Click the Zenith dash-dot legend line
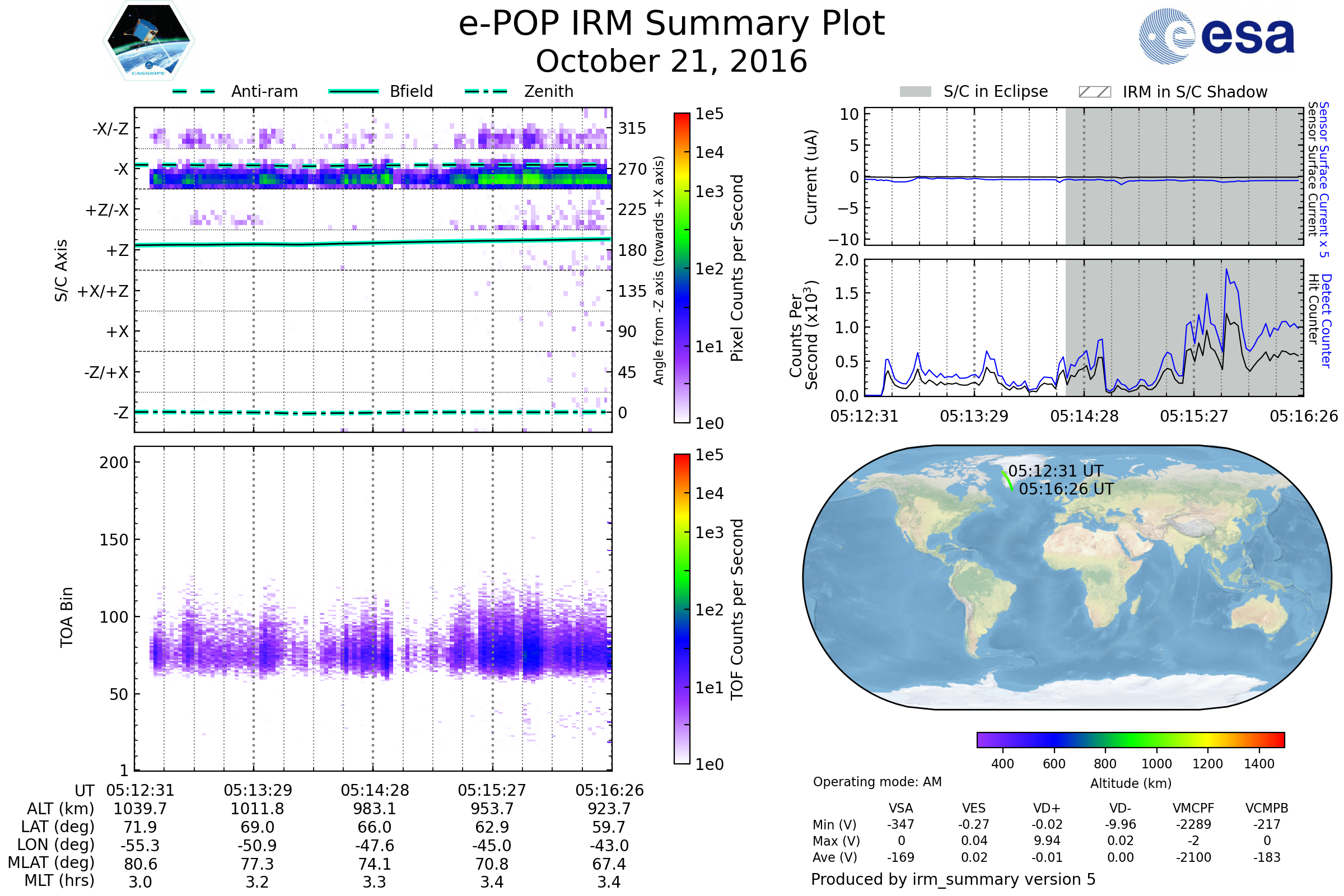This screenshot has height=896, width=1344. [x=486, y=91]
